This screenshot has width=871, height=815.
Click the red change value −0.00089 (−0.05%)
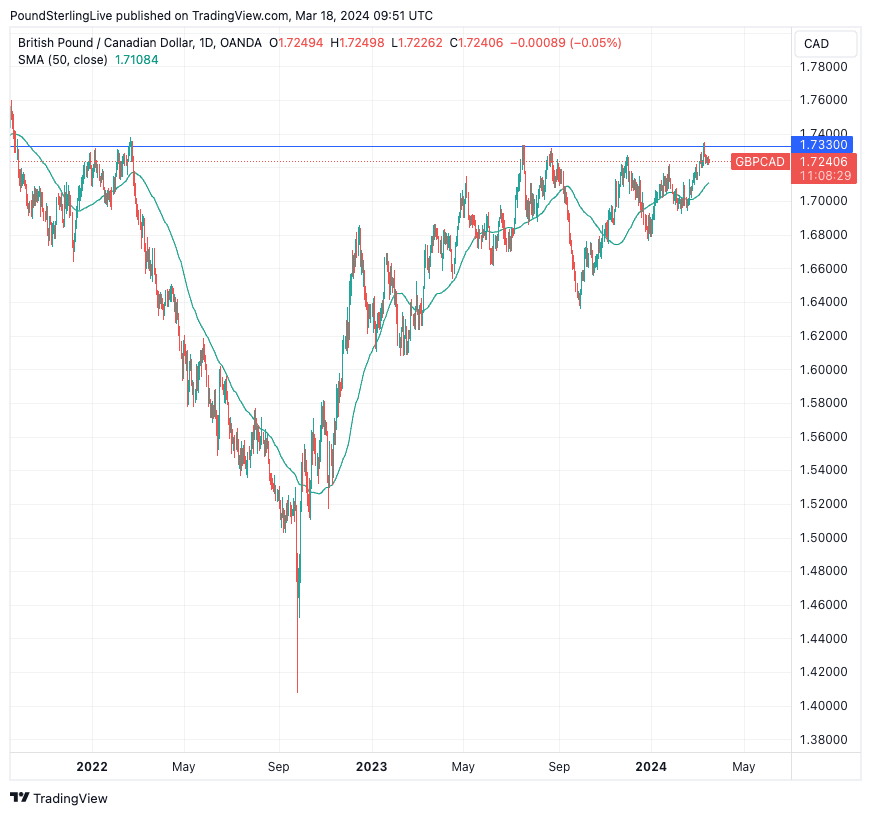(565, 43)
